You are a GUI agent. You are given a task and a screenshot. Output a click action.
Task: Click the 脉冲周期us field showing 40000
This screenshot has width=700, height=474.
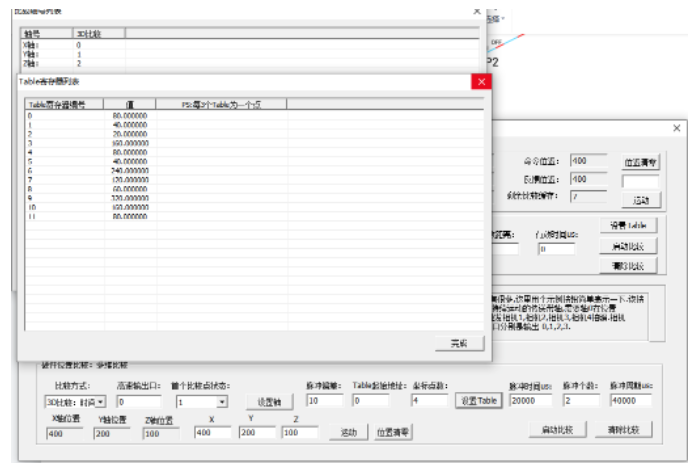click(630, 401)
